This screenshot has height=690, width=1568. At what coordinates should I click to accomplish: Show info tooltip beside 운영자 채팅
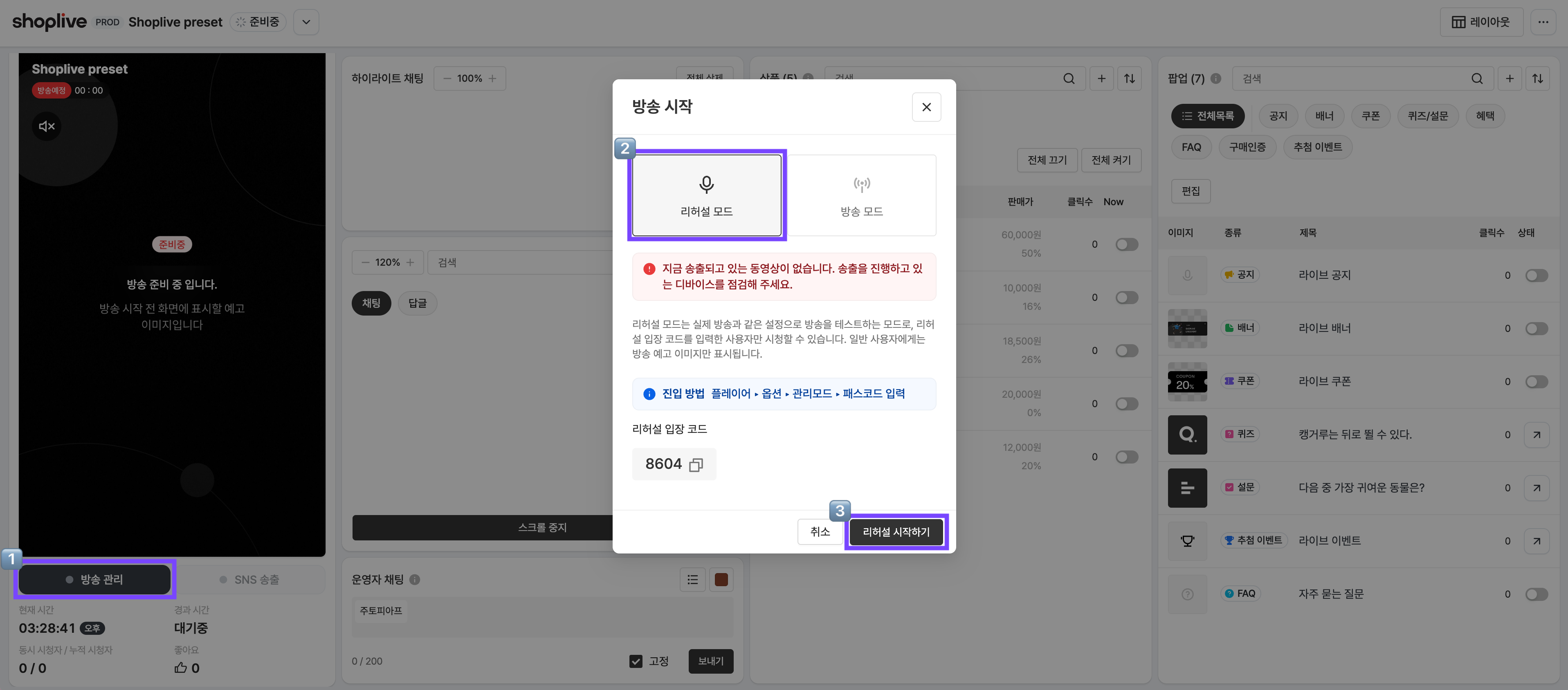click(x=415, y=579)
